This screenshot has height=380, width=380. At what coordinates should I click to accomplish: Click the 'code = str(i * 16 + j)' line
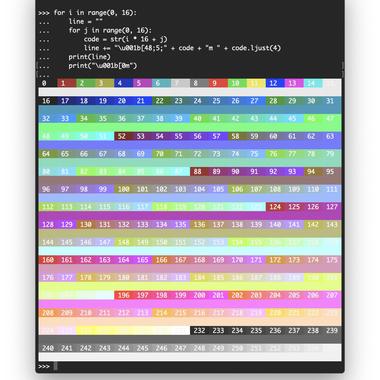coord(126,39)
